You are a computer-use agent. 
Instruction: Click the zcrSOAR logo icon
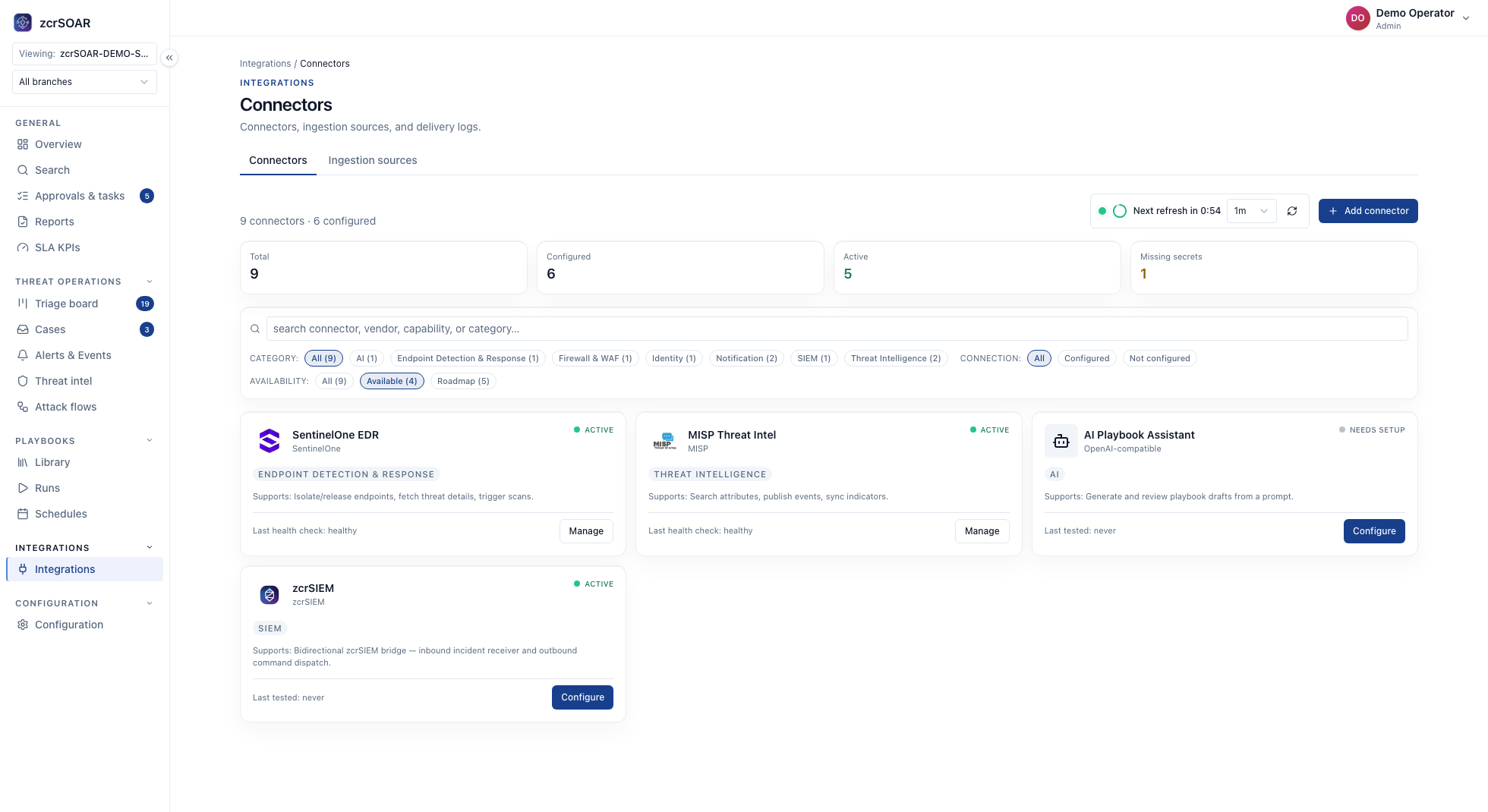[23, 23]
